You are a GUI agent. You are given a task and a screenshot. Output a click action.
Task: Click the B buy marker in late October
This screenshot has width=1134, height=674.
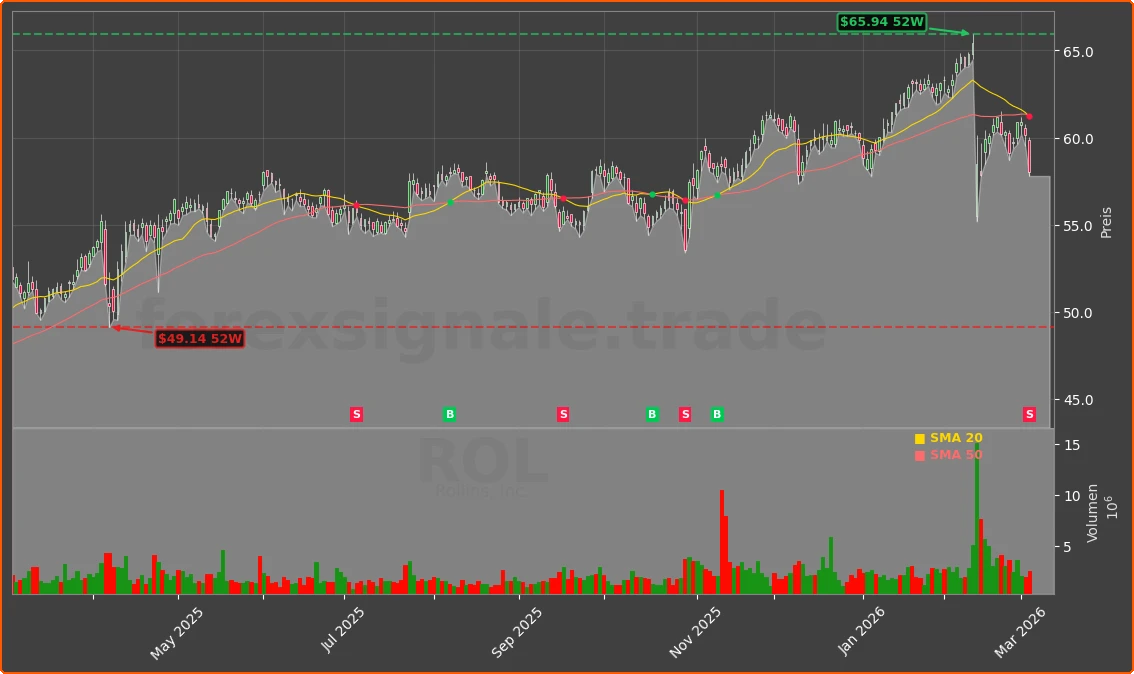651,414
